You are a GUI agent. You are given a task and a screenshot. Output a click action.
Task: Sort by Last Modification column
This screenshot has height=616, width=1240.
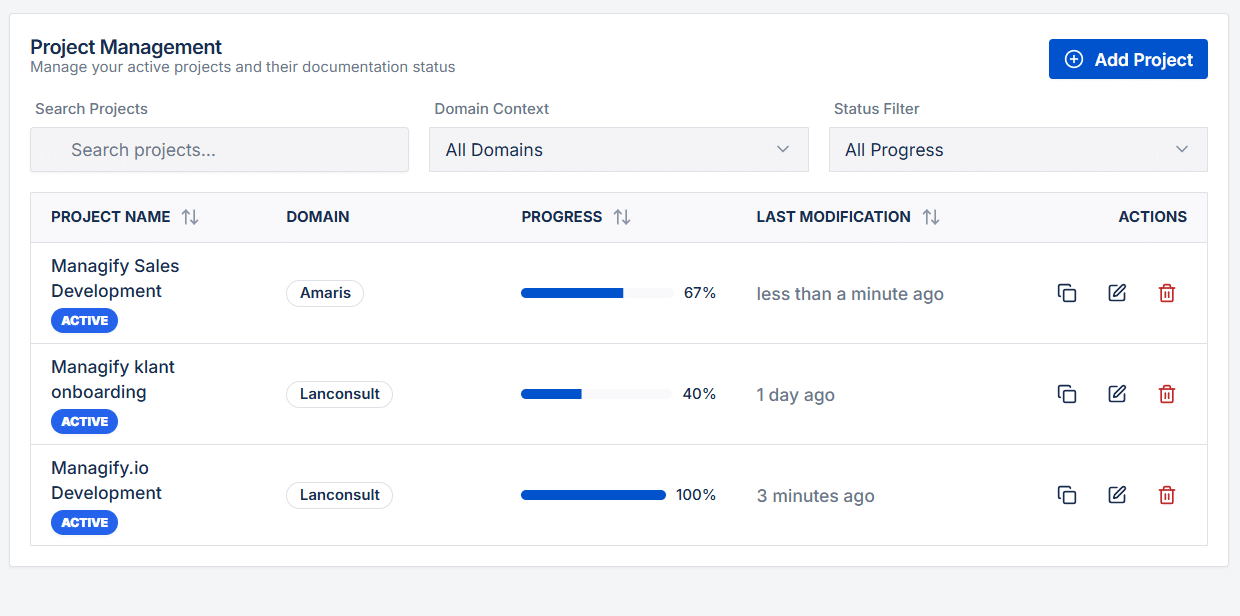pos(931,217)
